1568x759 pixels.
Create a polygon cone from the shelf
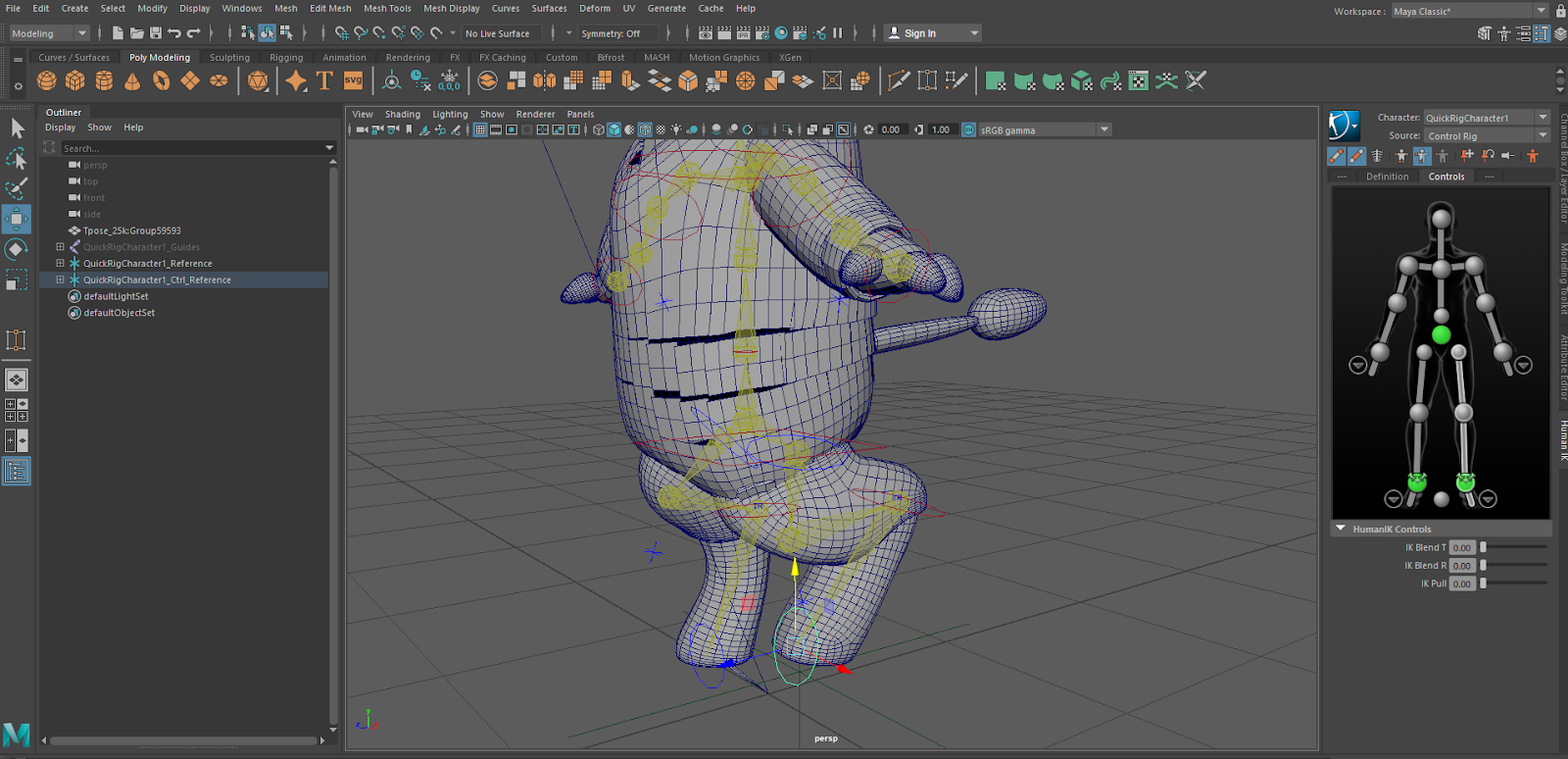(x=132, y=81)
